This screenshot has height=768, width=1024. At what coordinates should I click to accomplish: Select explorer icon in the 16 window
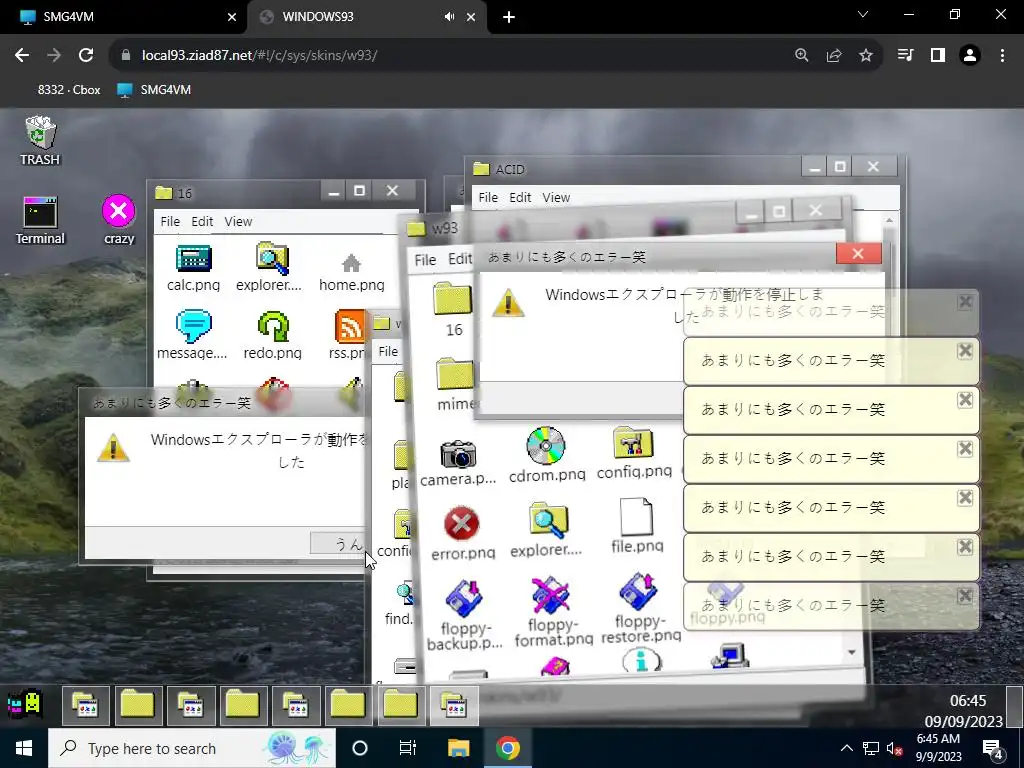pos(270,268)
